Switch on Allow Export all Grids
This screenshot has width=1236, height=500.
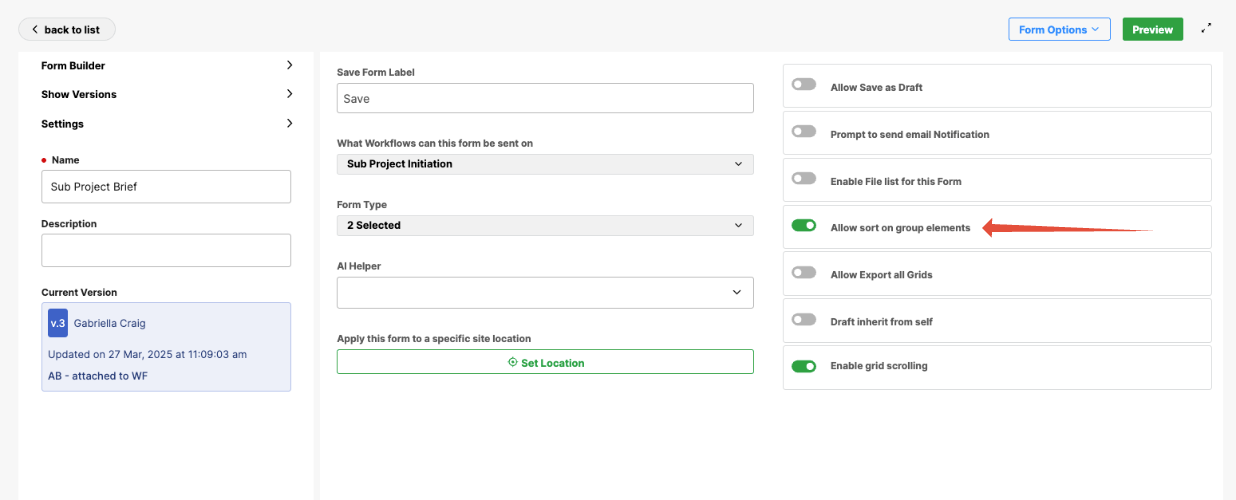tap(804, 273)
